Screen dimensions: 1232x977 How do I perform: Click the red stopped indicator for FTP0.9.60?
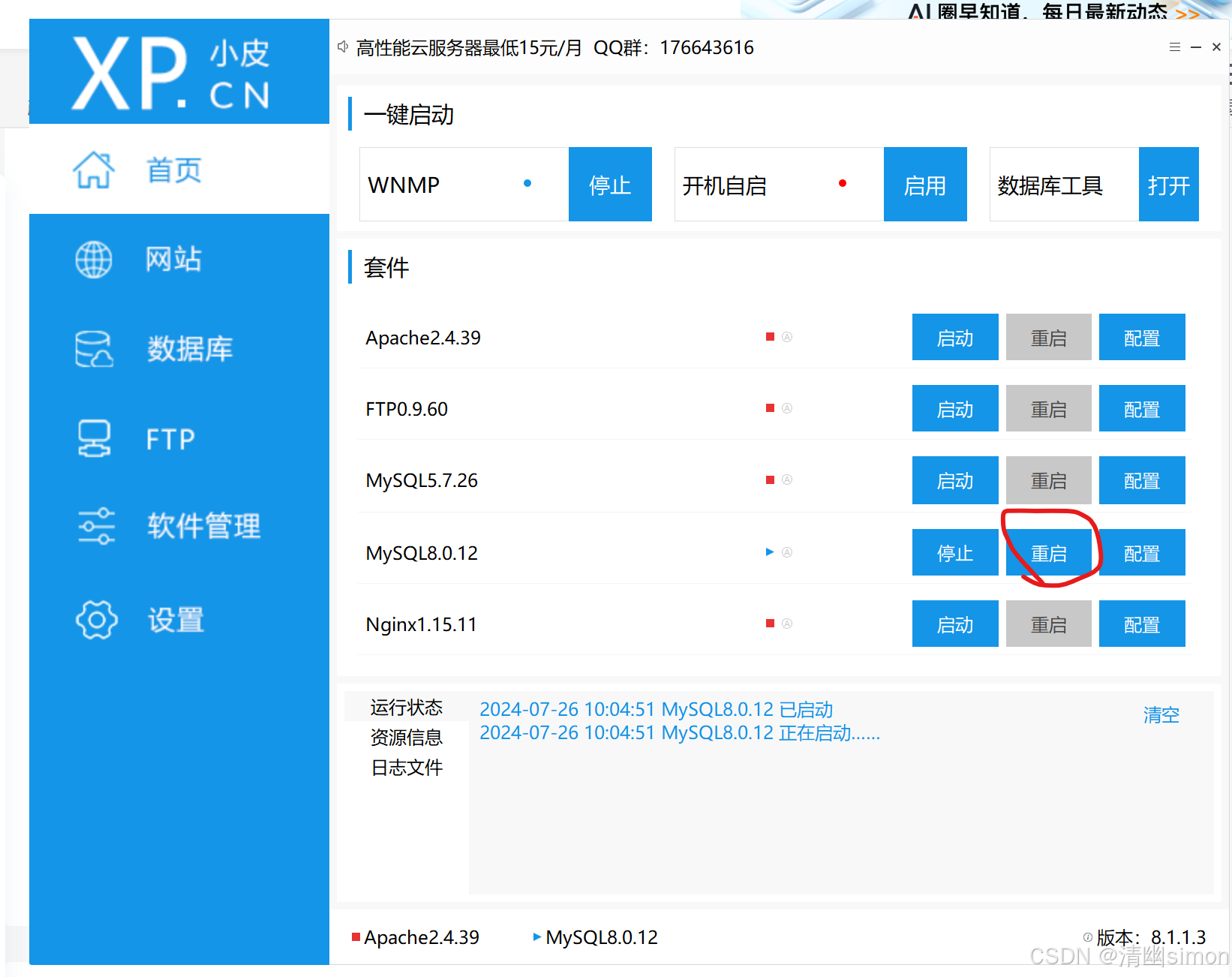point(770,408)
